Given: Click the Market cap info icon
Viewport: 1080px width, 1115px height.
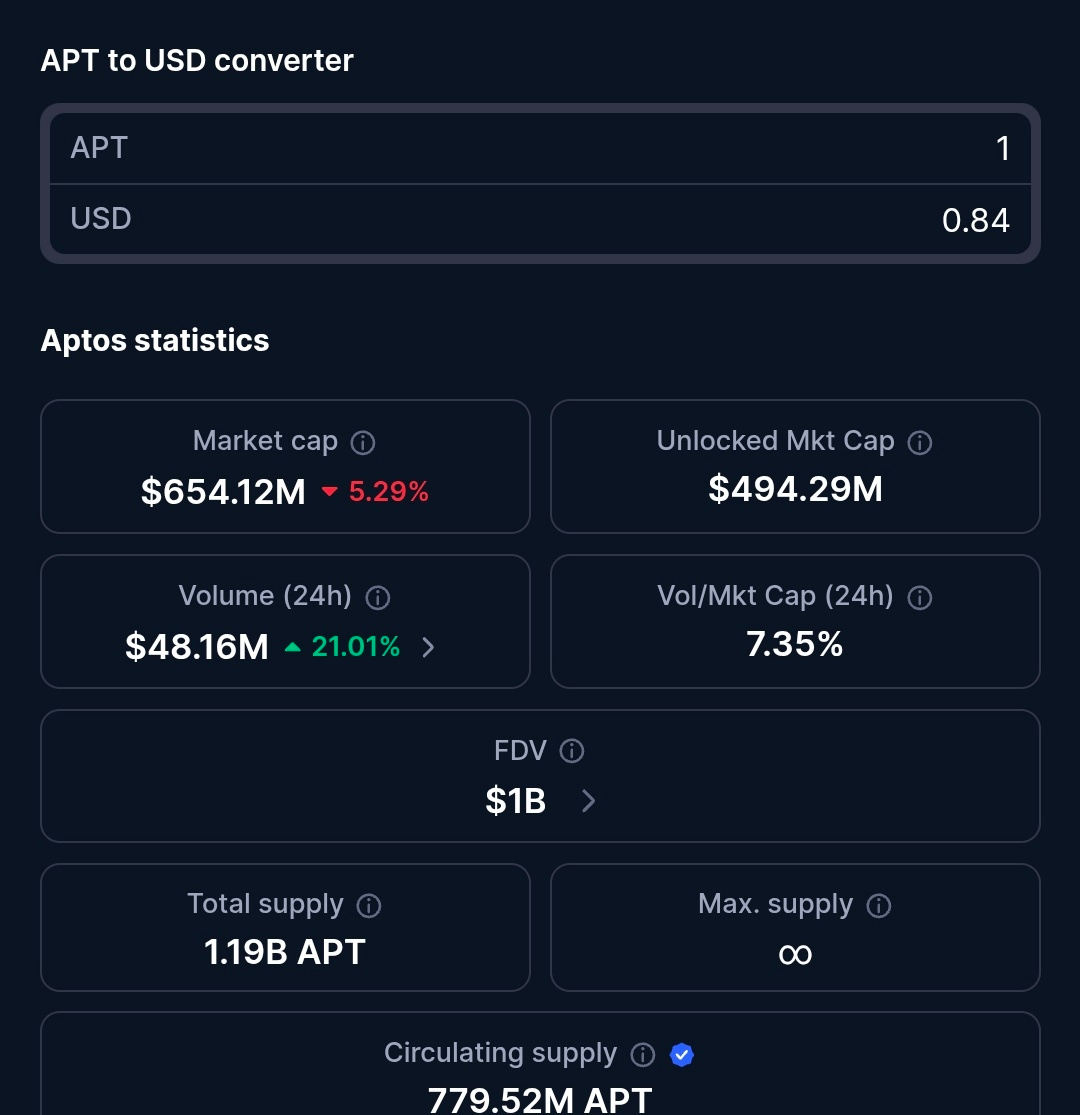Looking at the screenshot, I should [364, 442].
